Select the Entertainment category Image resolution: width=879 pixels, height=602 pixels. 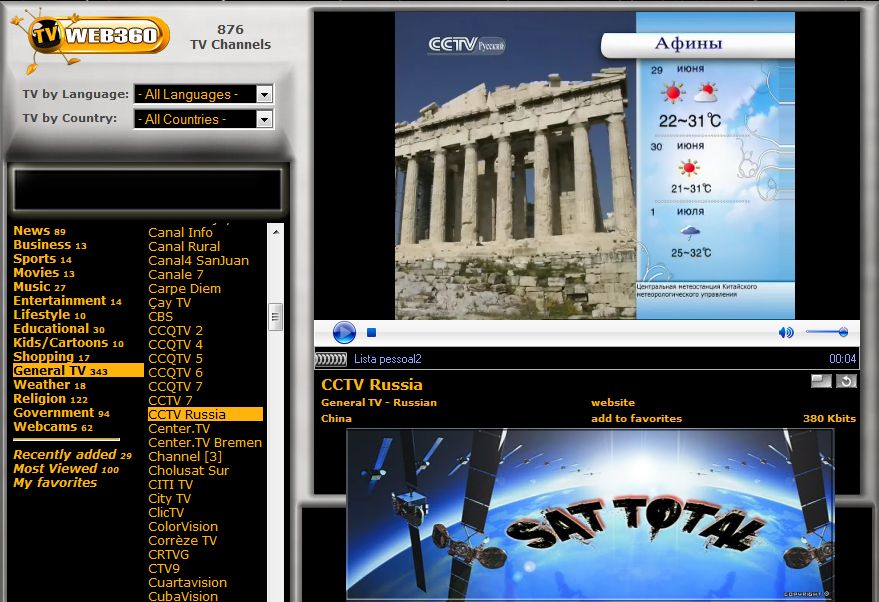coord(67,301)
